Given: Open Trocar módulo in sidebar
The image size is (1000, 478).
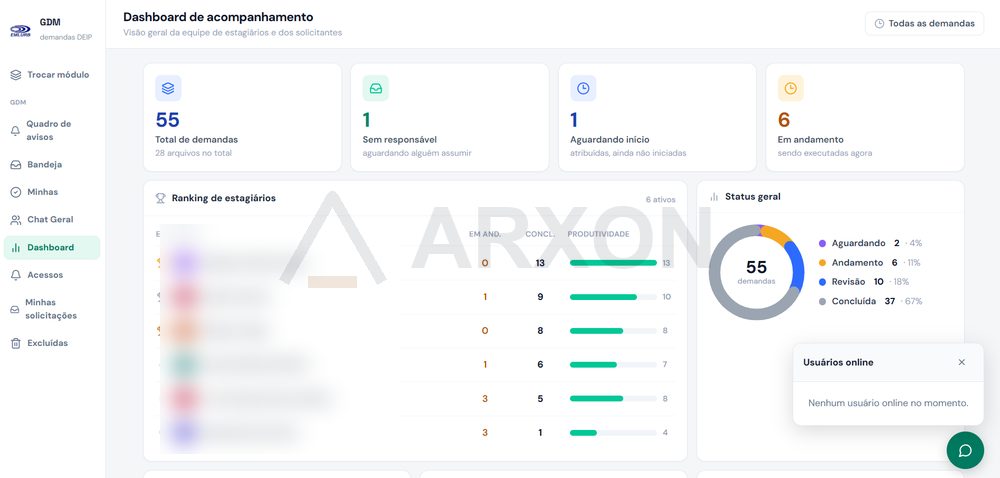Looking at the screenshot, I should point(52,75).
